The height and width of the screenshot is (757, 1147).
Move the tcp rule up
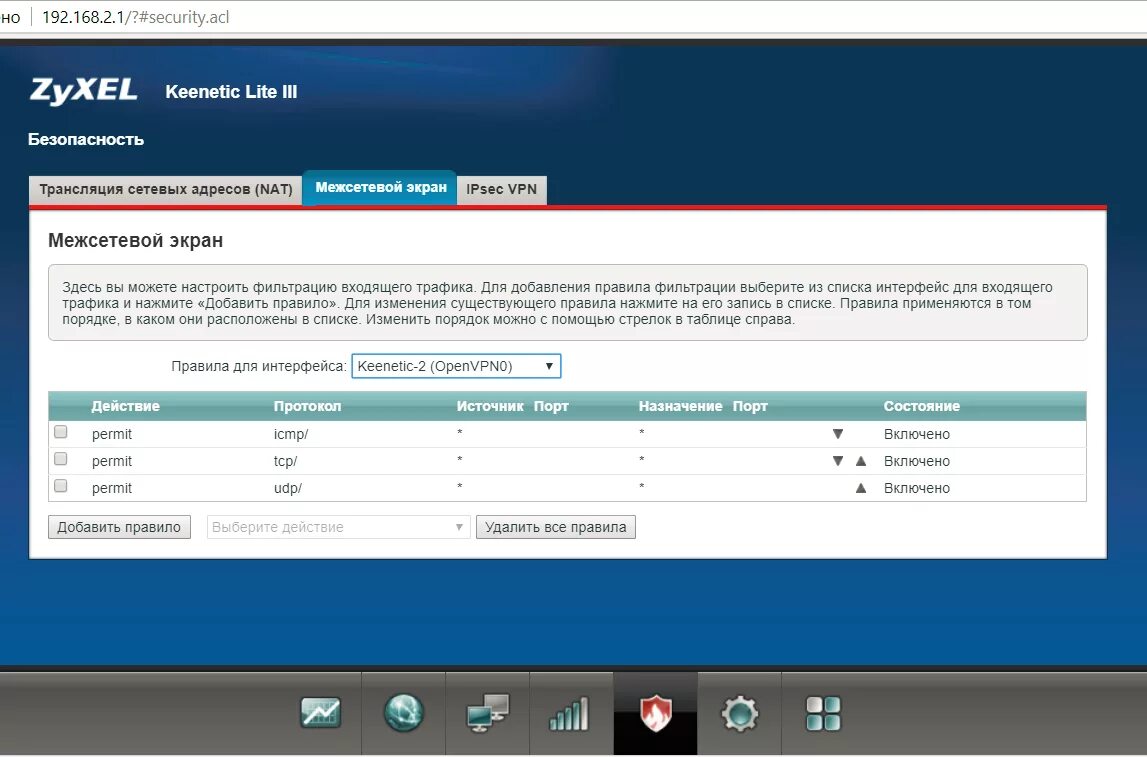pos(861,461)
